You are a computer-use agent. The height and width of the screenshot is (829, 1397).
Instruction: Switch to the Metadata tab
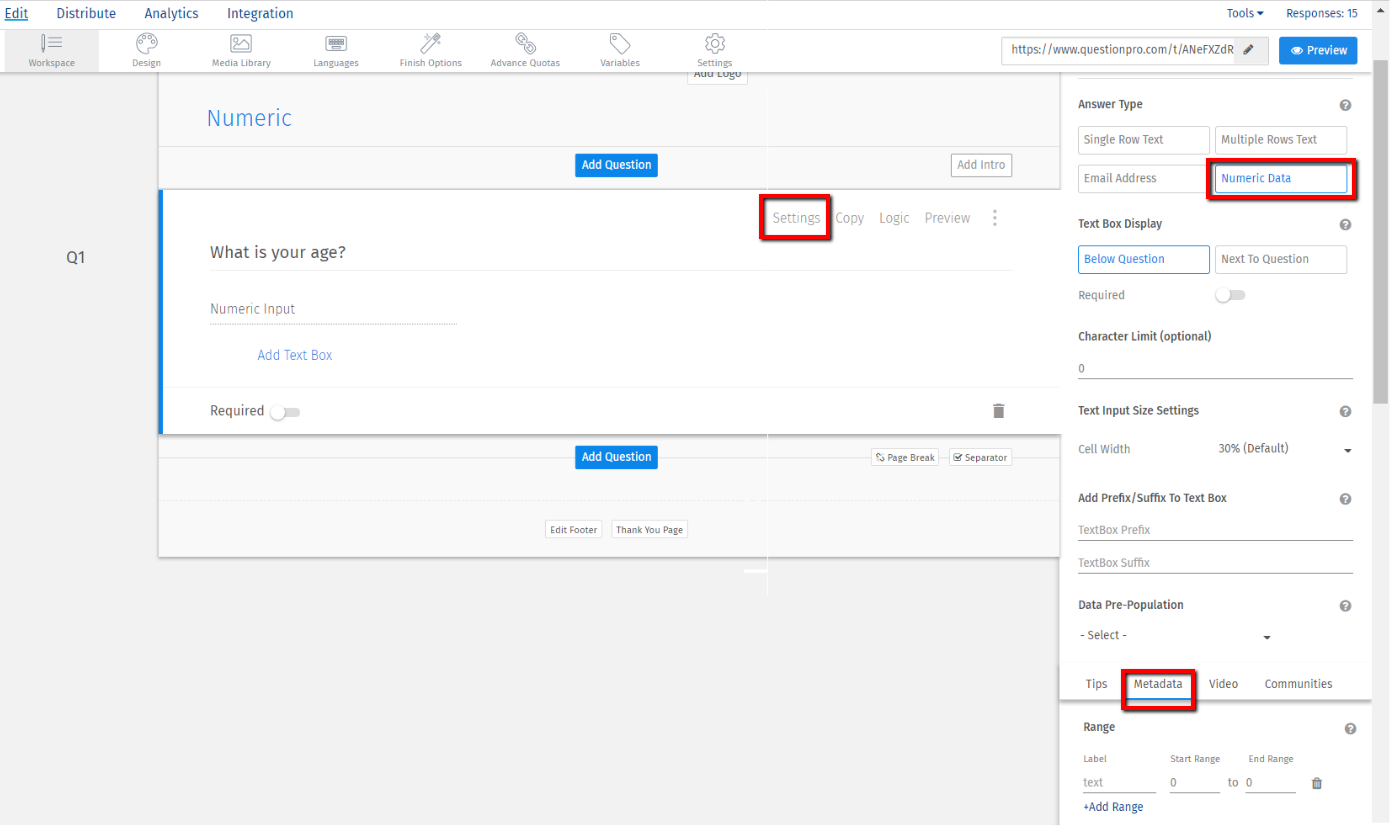[x=1157, y=684]
